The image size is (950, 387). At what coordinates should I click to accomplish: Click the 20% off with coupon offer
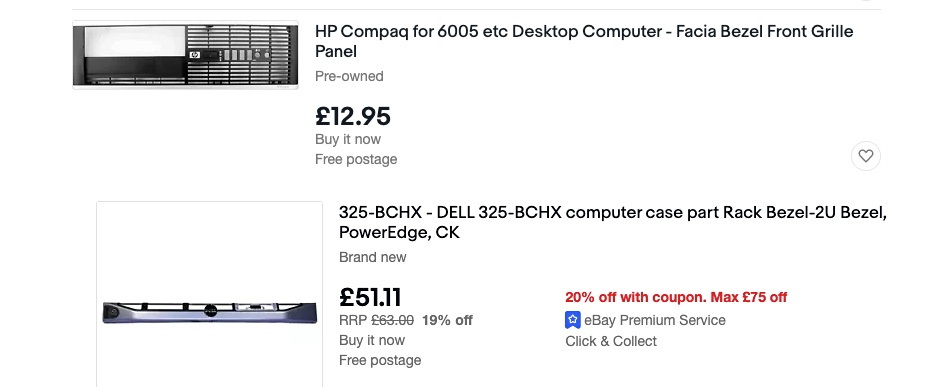[x=676, y=297]
